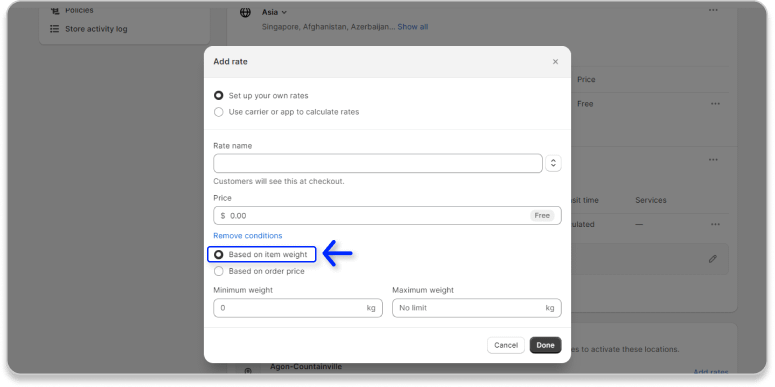
Task: Click the Cancel button
Action: click(506, 345)
